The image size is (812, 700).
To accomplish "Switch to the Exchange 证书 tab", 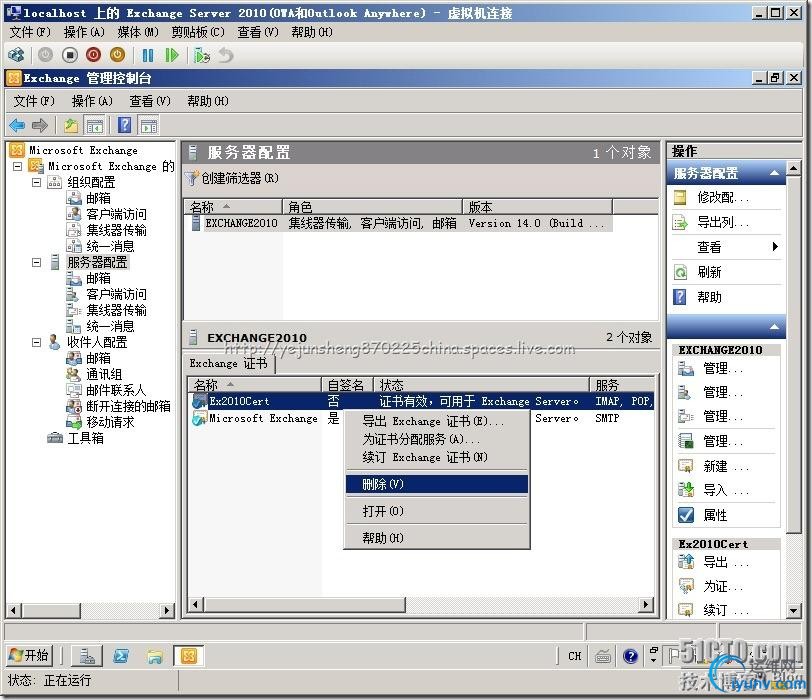I will point(228,363).
